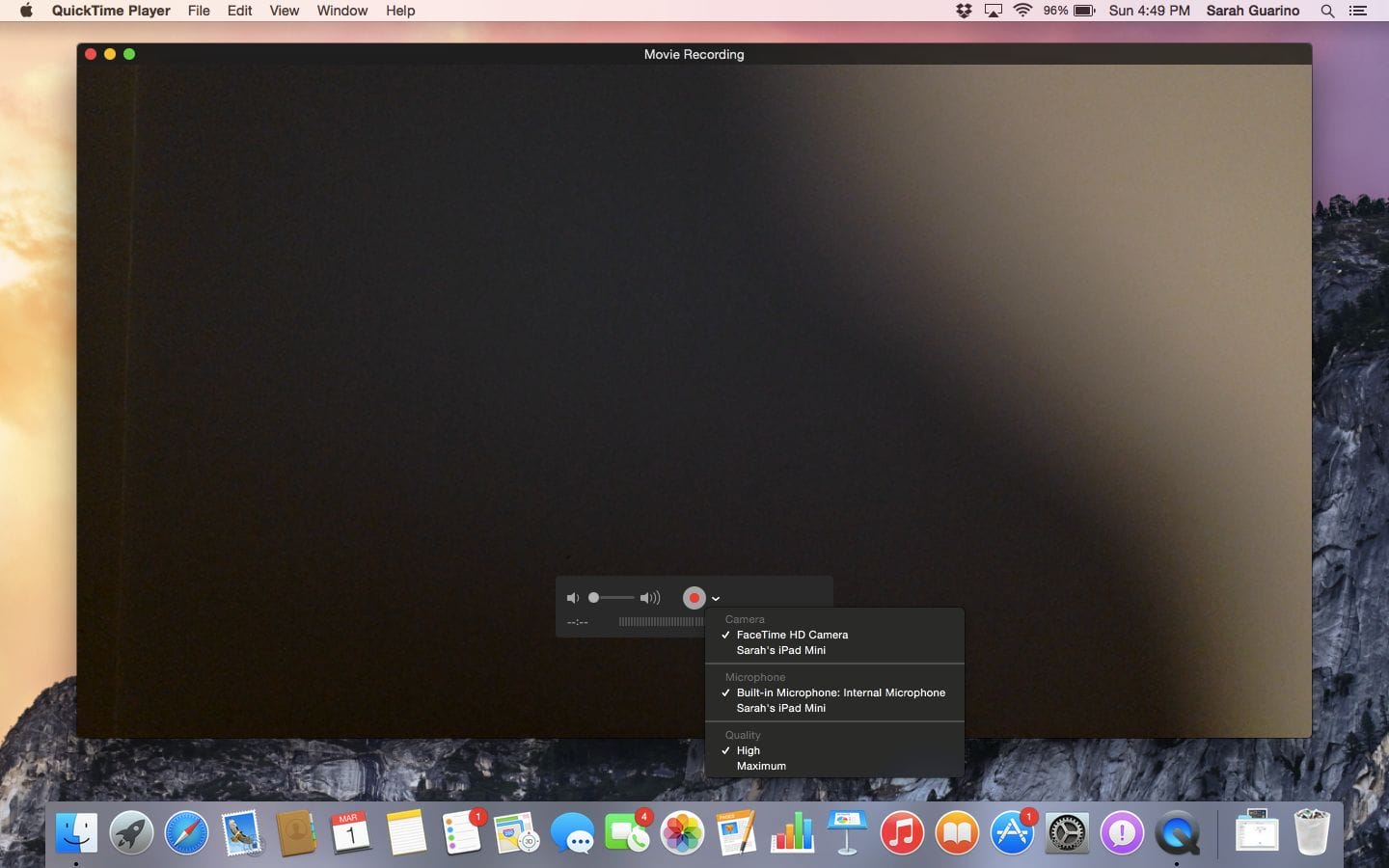Click the chevron beside the record button
The image size is (1389, 868).
tap(715, 598)
